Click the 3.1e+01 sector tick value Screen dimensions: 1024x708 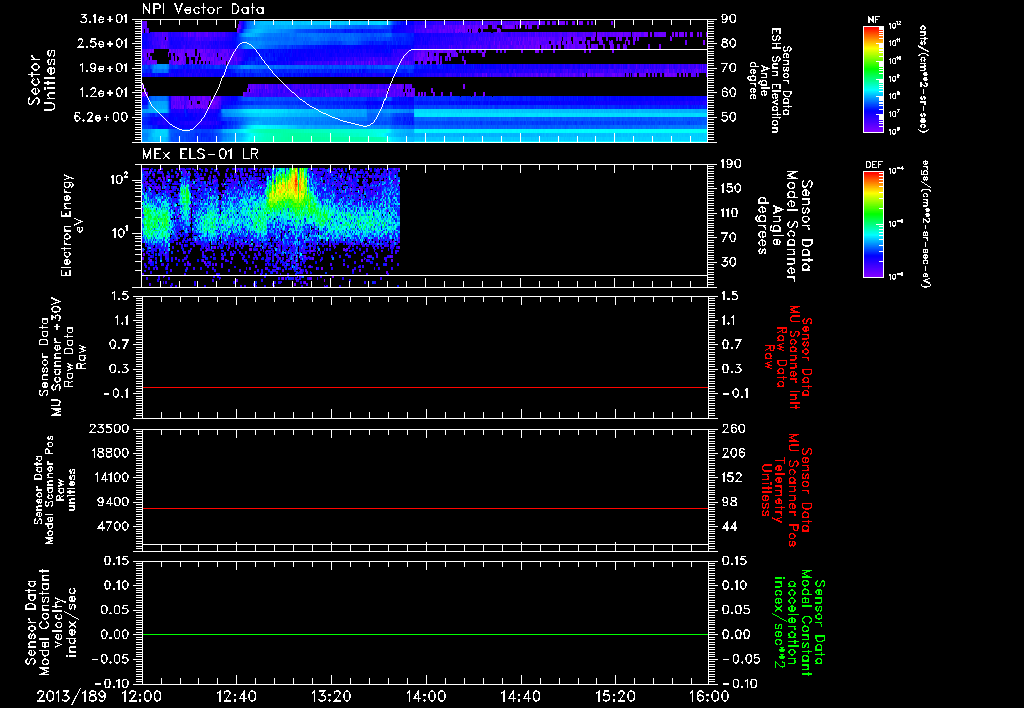coord(103,19)
